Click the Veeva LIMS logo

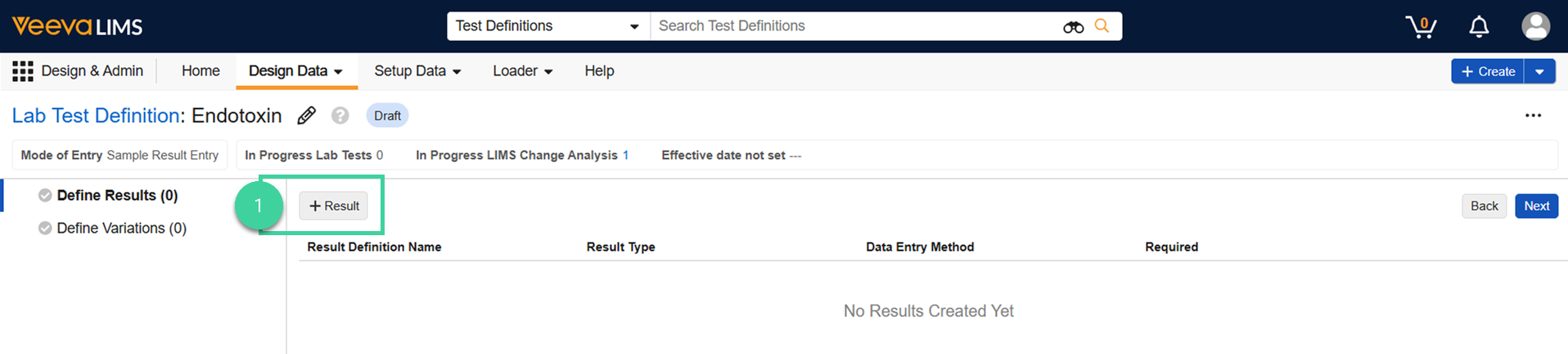pyautogui.click(x=77, y=26)
